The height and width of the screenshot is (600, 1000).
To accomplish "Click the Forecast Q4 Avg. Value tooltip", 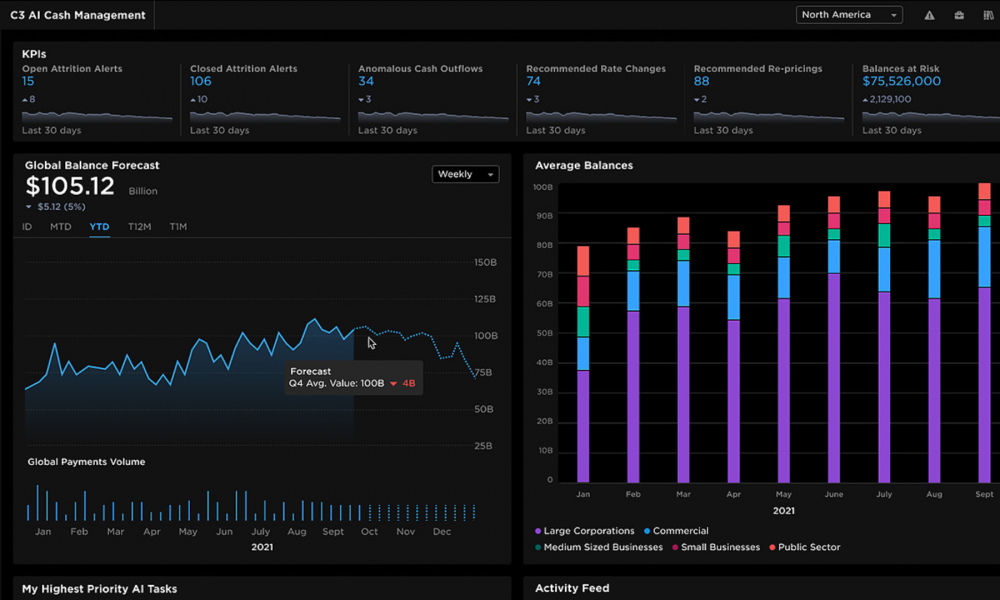I will (353, 377).
